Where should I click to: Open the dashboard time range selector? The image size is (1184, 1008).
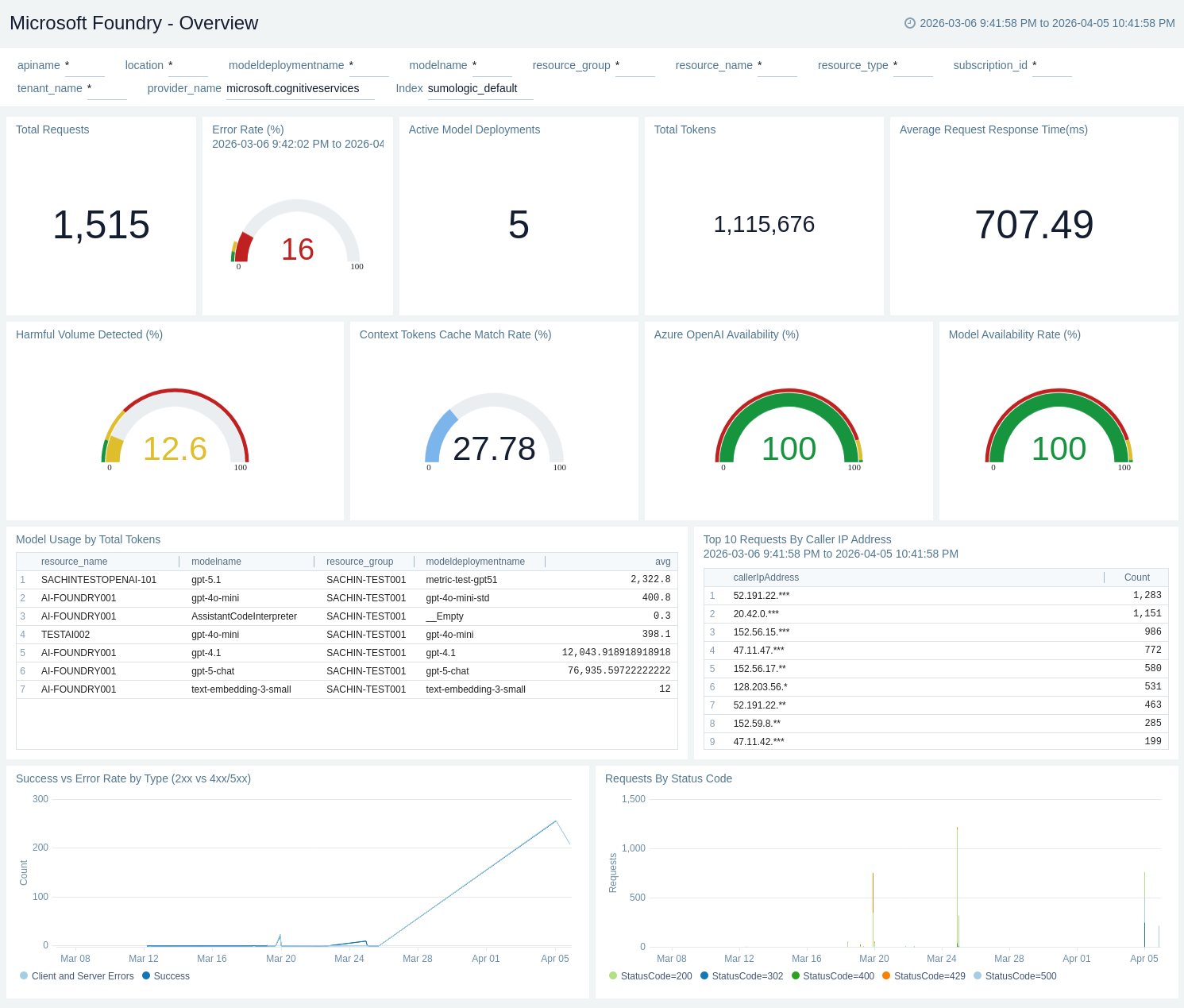pyautogui.click(x=1046, y=23)
